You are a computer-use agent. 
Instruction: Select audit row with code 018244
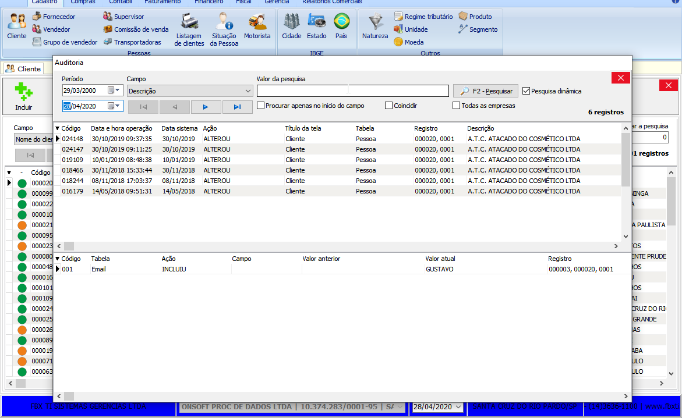pyautogui.click(x=338, y=181)
